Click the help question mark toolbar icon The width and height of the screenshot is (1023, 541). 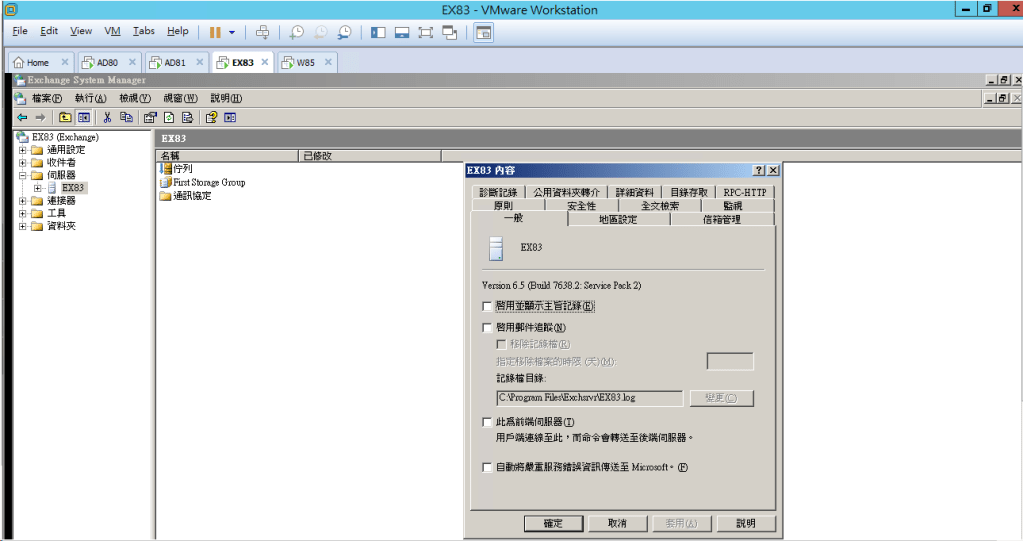click(x=211, y=117)
